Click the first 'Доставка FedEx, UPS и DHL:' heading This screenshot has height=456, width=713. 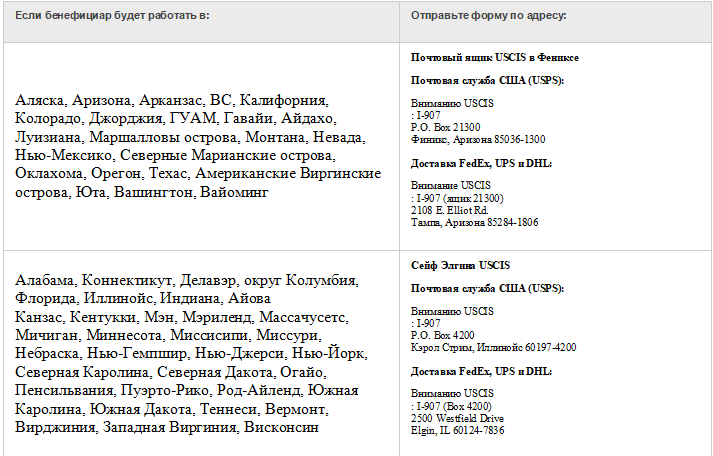481,164
